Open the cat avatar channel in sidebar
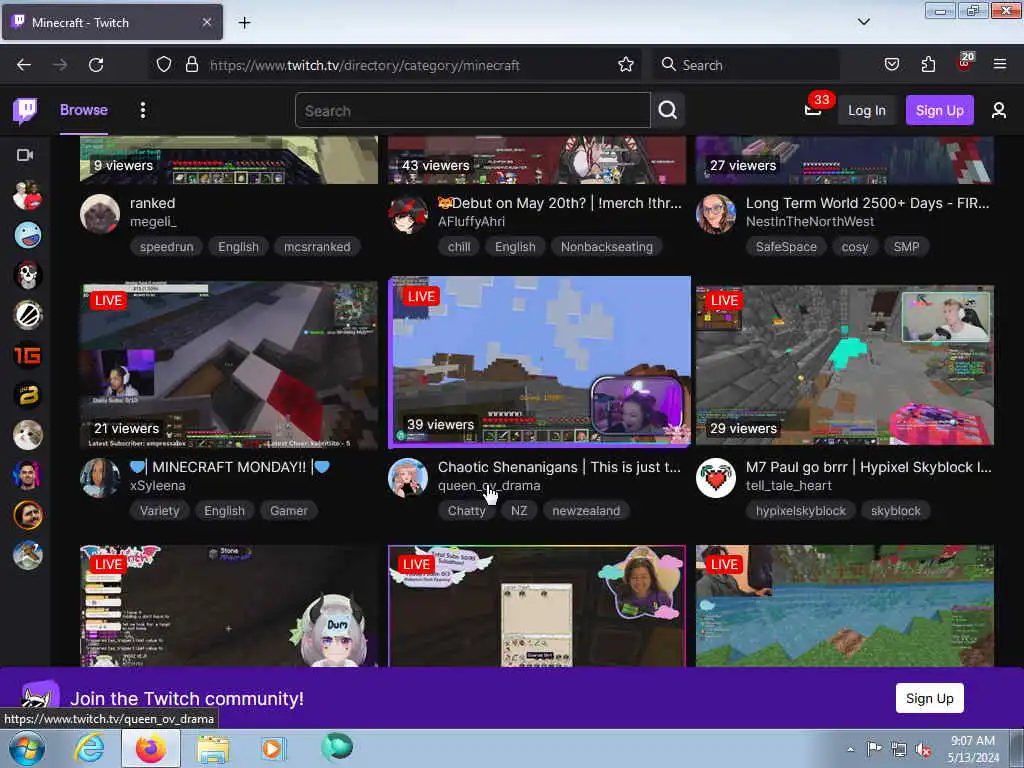The width and height of the screenshot is (1024, 768). (x=27, y=435)
